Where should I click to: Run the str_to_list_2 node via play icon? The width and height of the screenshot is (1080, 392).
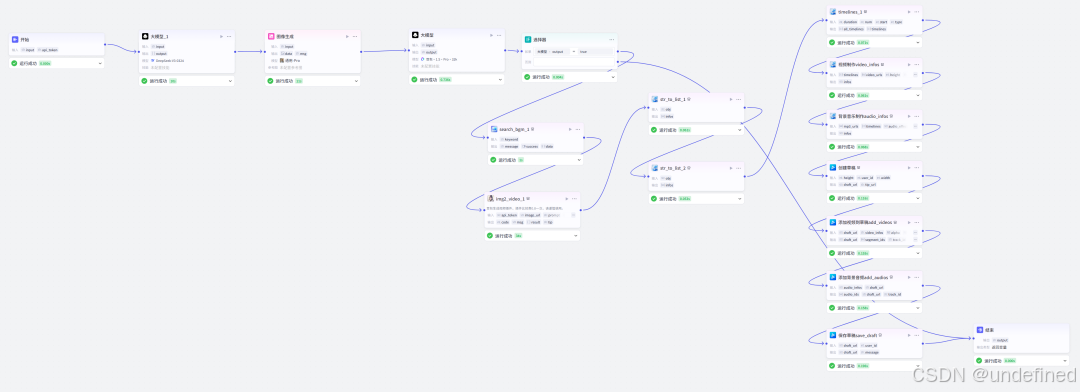click(x=730, y=167)
